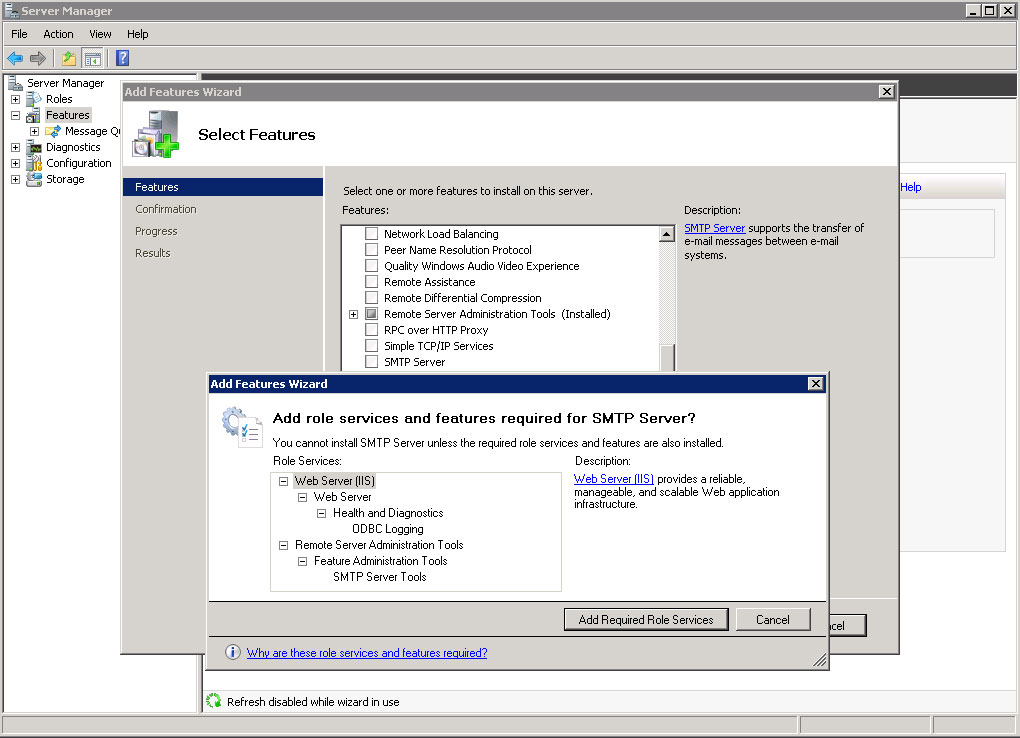Click the info icon beside the why link
1020x738 pixels.
(232, 652)
